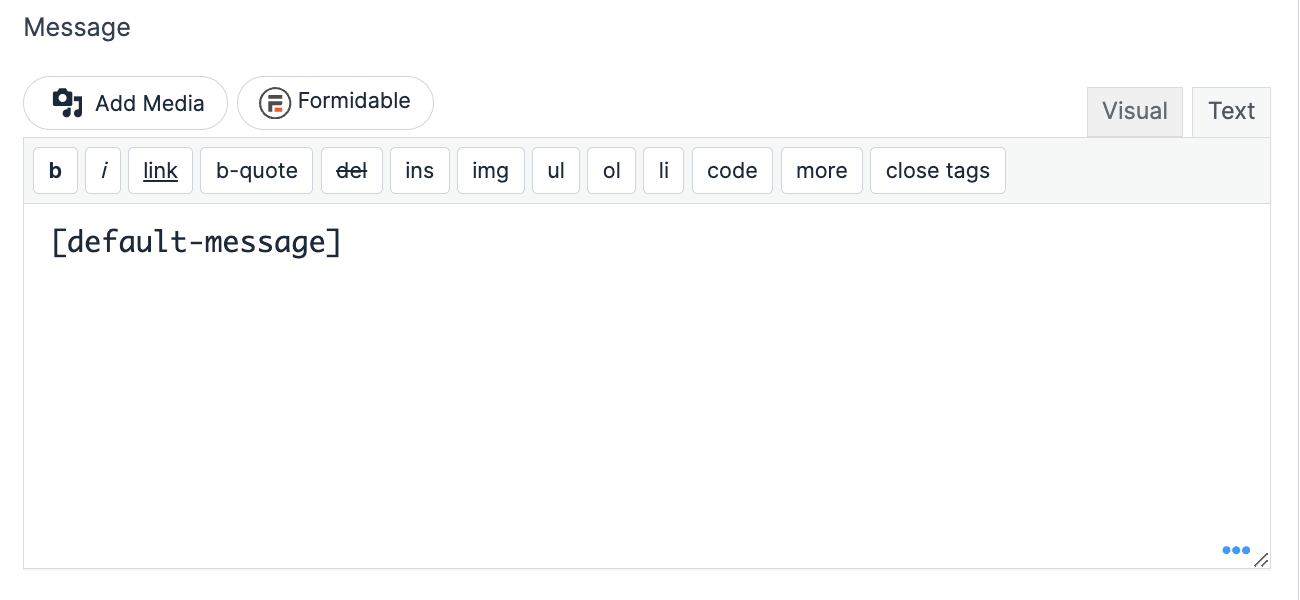The height and width of the screenshot is (600, 1300).
Task: Click the blue three-dot handle below the editor
Action: point(1236,550)
